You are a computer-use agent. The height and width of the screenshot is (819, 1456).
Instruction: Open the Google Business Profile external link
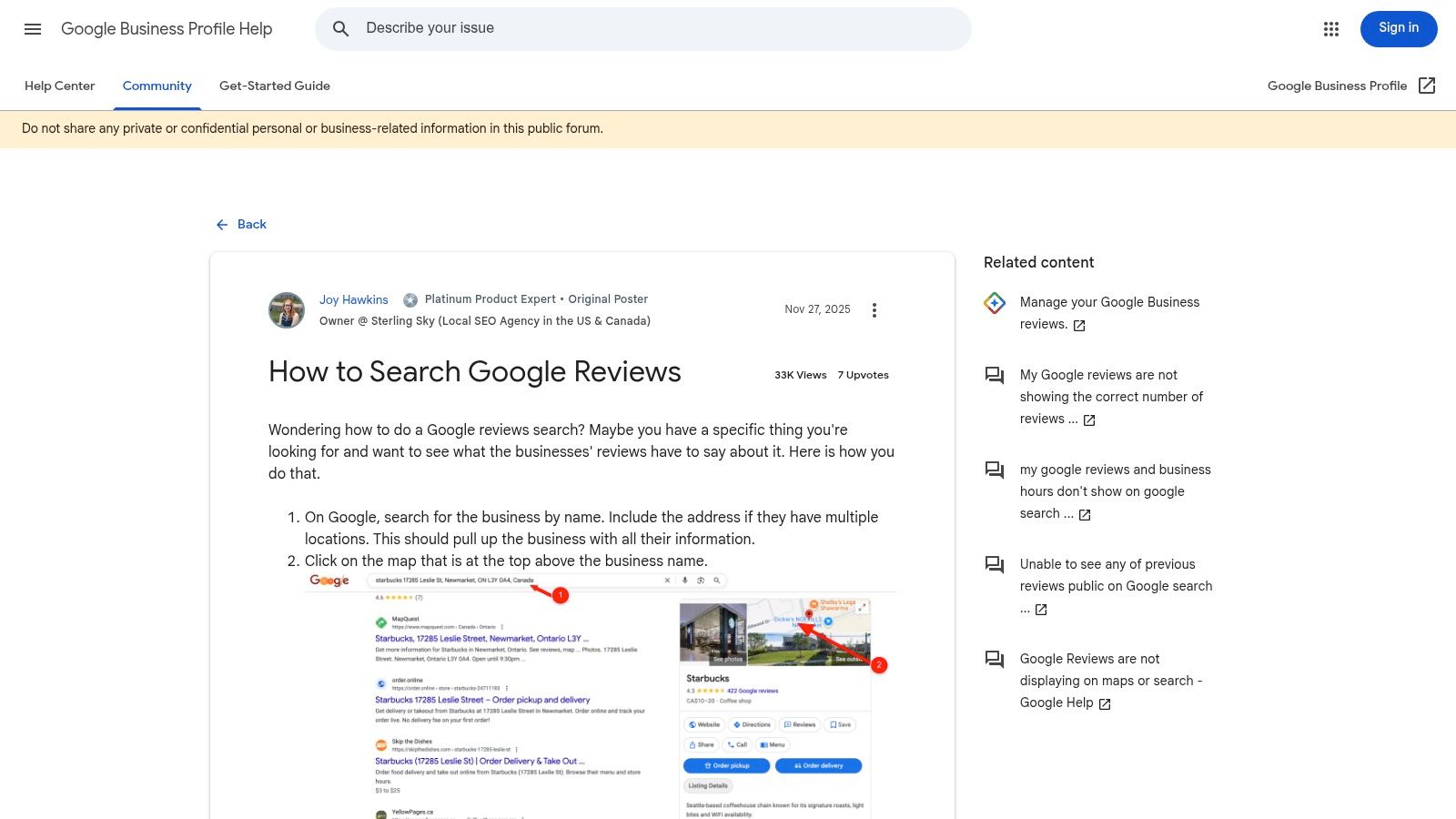[1350, 86]
